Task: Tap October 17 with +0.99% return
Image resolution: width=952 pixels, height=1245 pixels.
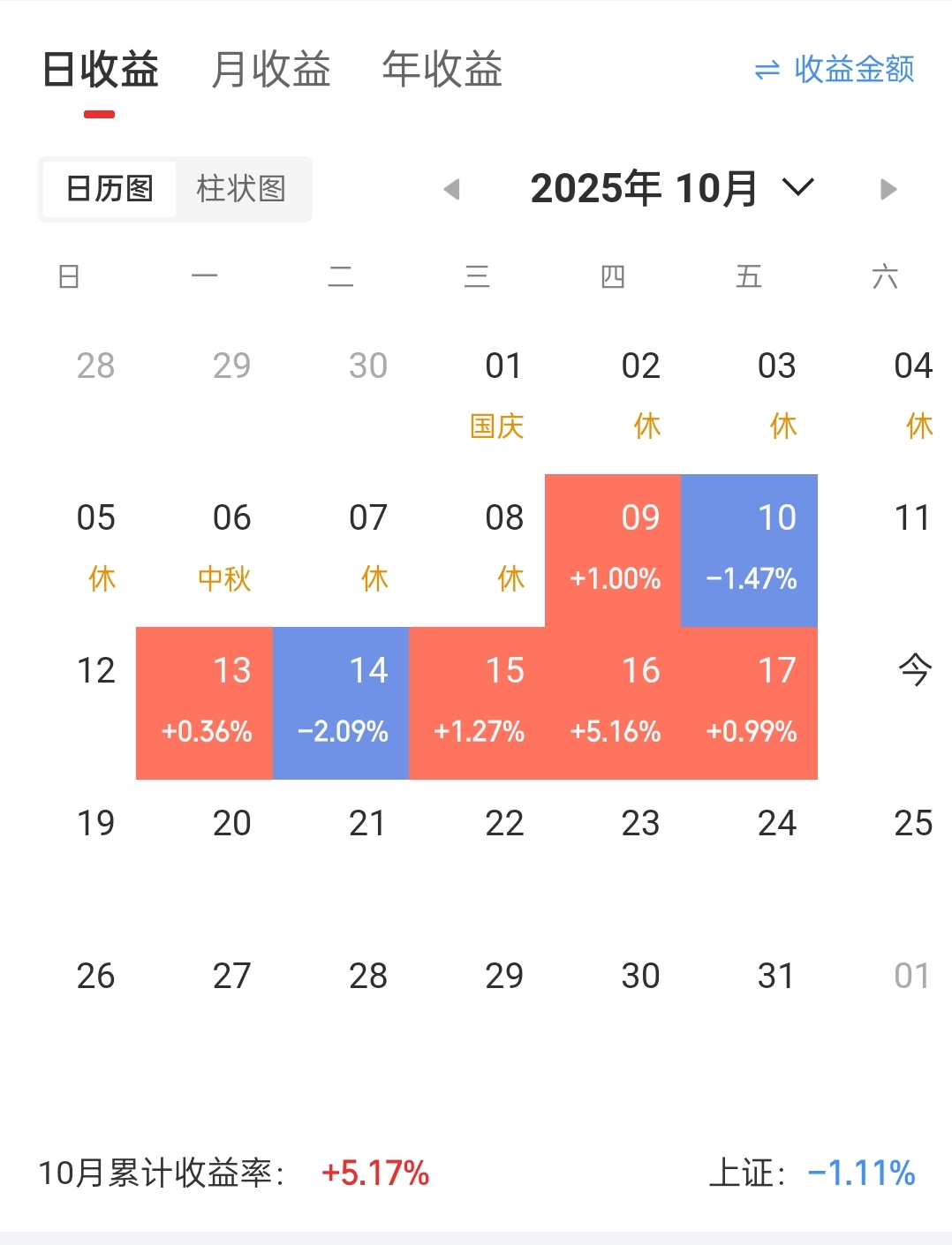Action: (750, 703)
